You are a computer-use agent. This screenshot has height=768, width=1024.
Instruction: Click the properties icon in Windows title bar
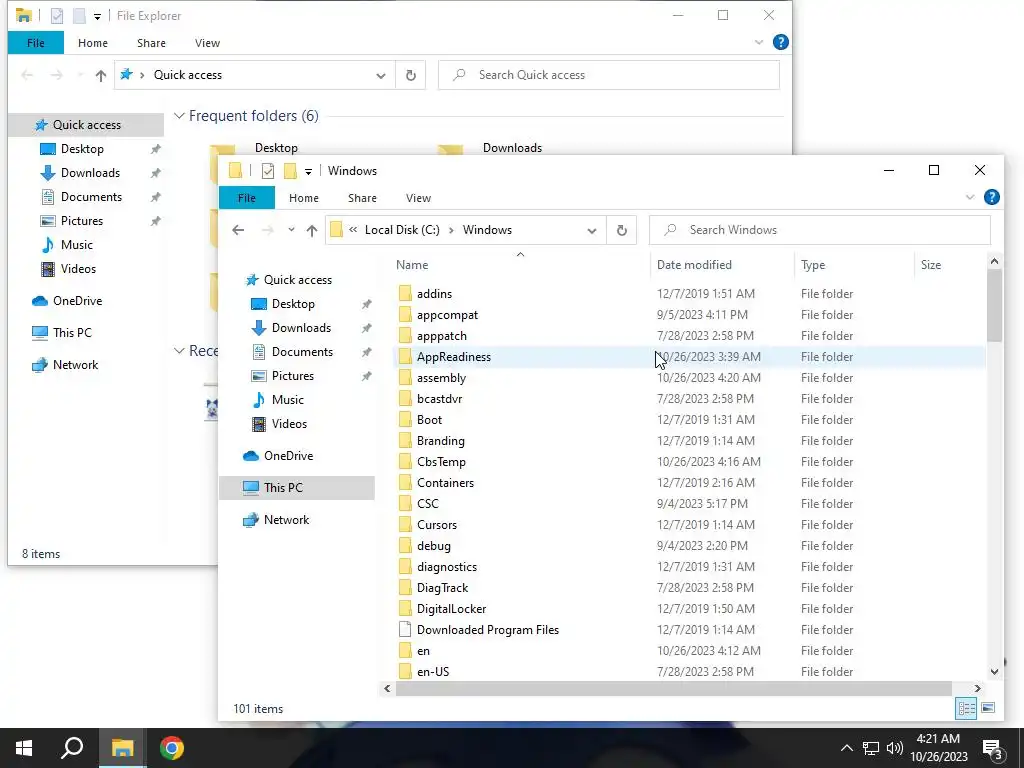(268, 171)
